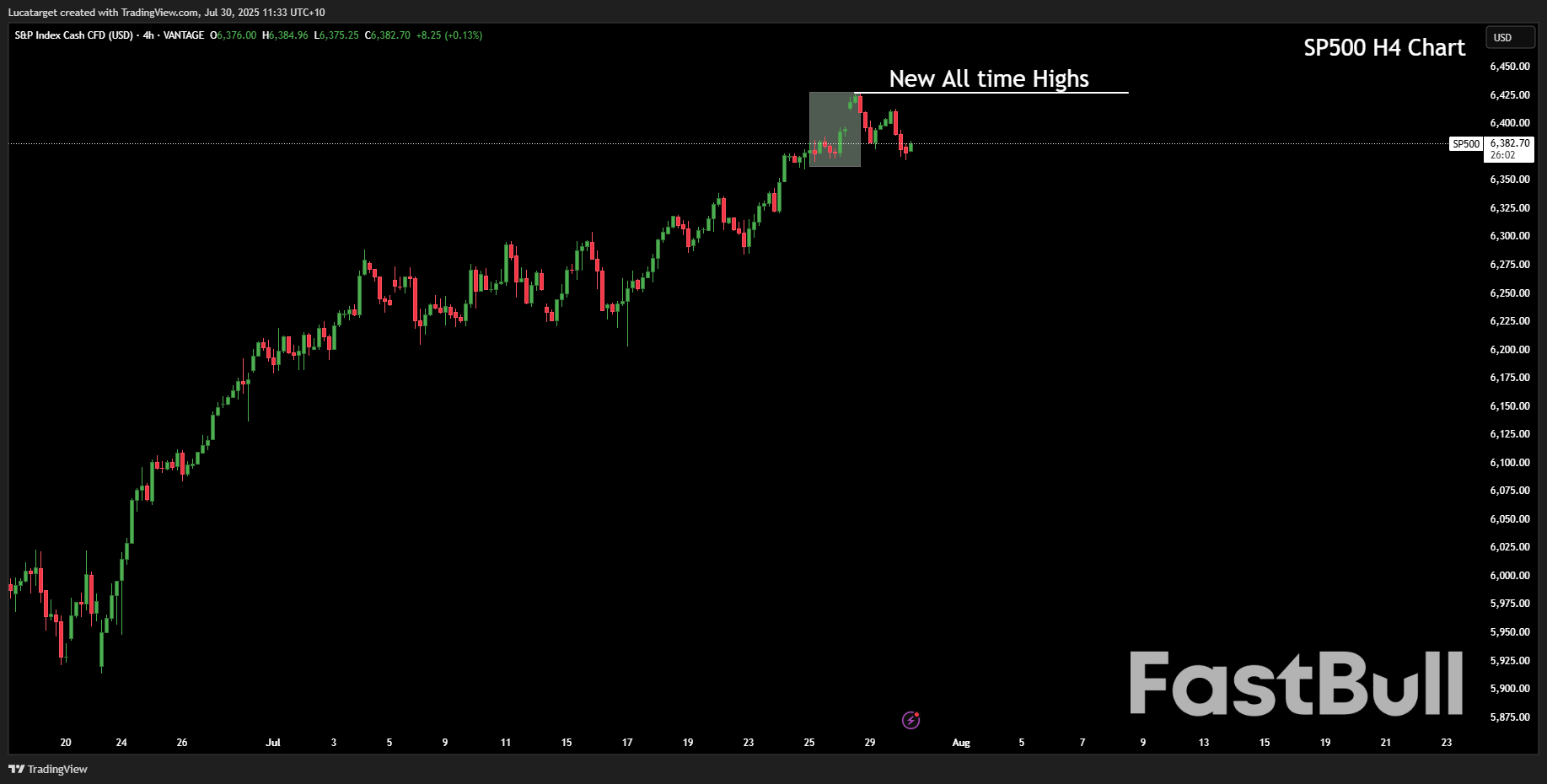Click the +8.25 (+0.13%) change value
The height and width of the screenshot is (784, 1547).
449,35
